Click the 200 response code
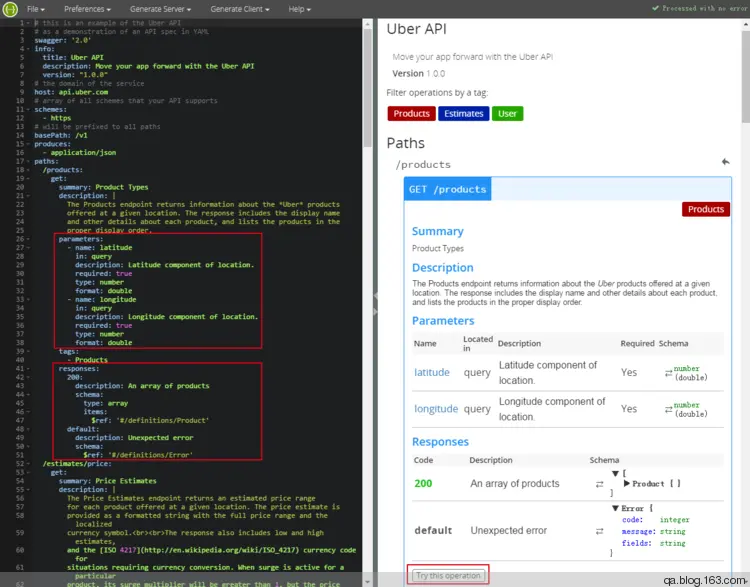 tap(423, 484)
